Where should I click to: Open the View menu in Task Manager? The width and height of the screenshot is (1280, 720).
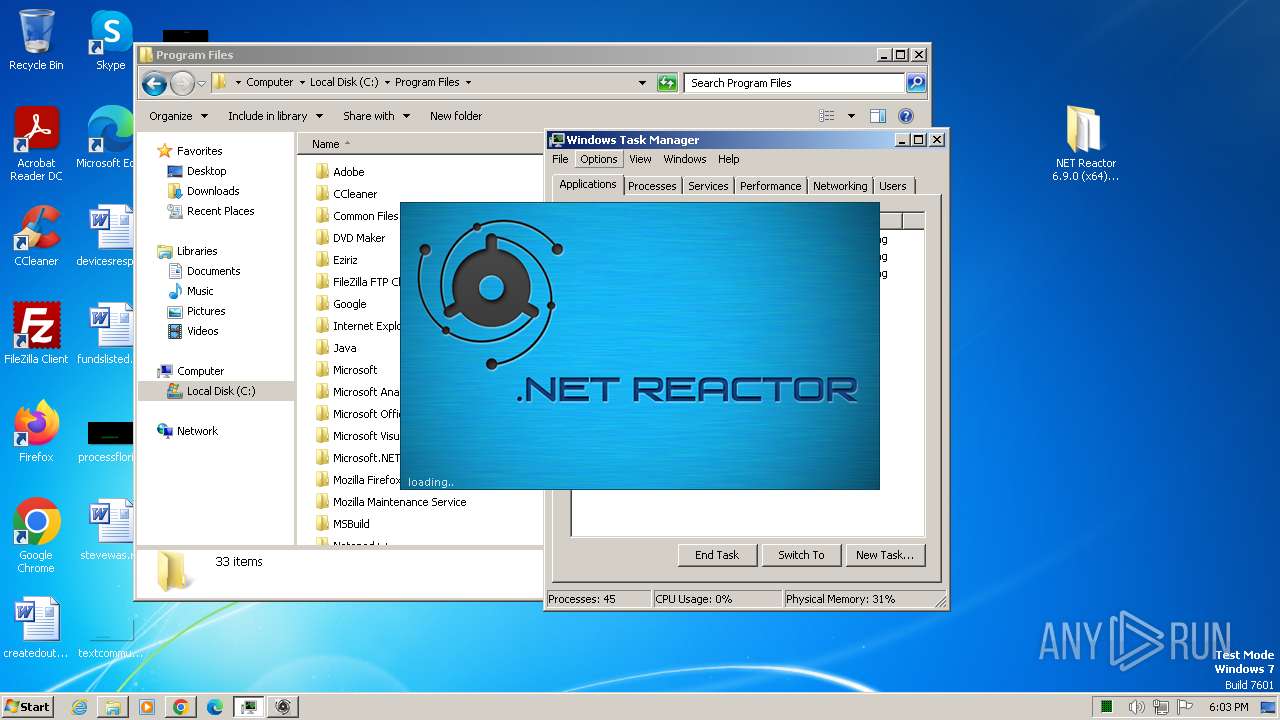tap(640, 159)
